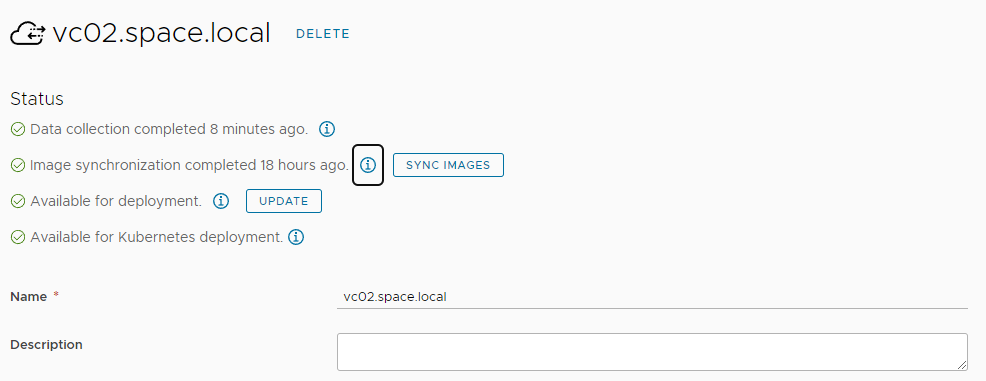
Task: Open the Kubernetes deployment info icon
Action: pyautogui.click(x=296, y=237)
